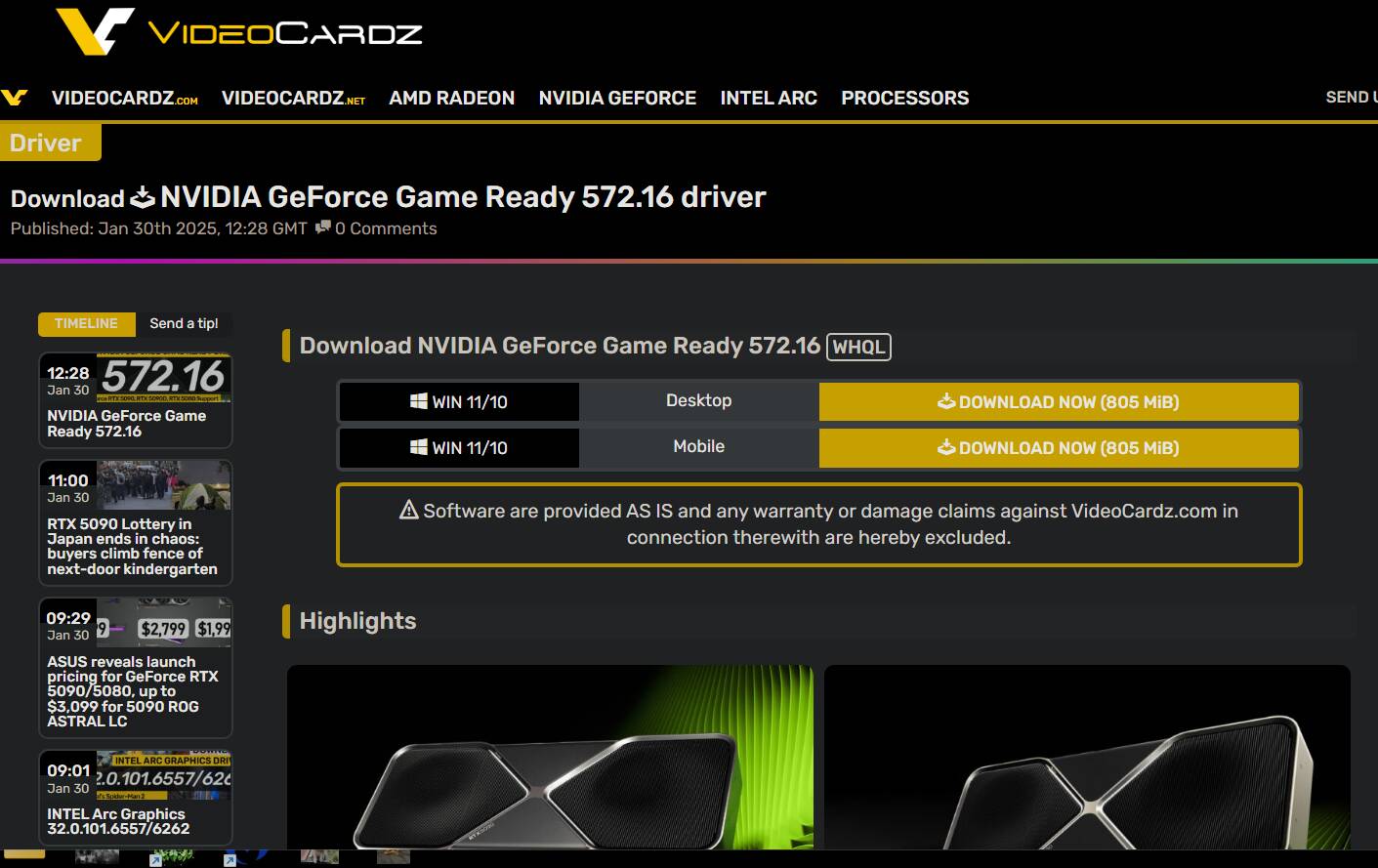Click the small VideoCardz icon in navbar
The width and height of the screenshot is (1378, 868).
pos(15,98)
